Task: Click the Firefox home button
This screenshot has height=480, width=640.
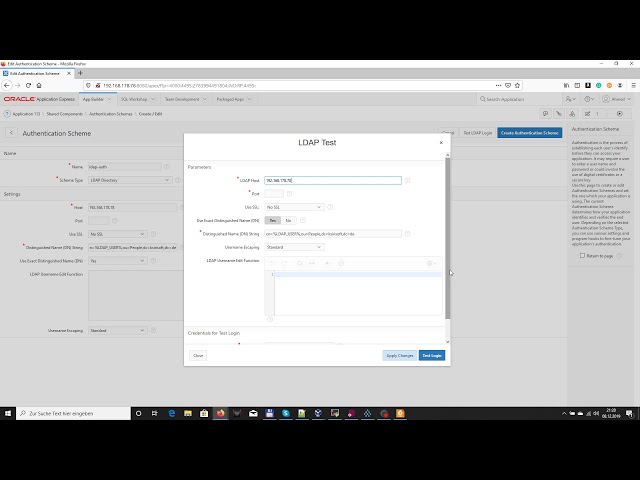Action: (39, 85)
